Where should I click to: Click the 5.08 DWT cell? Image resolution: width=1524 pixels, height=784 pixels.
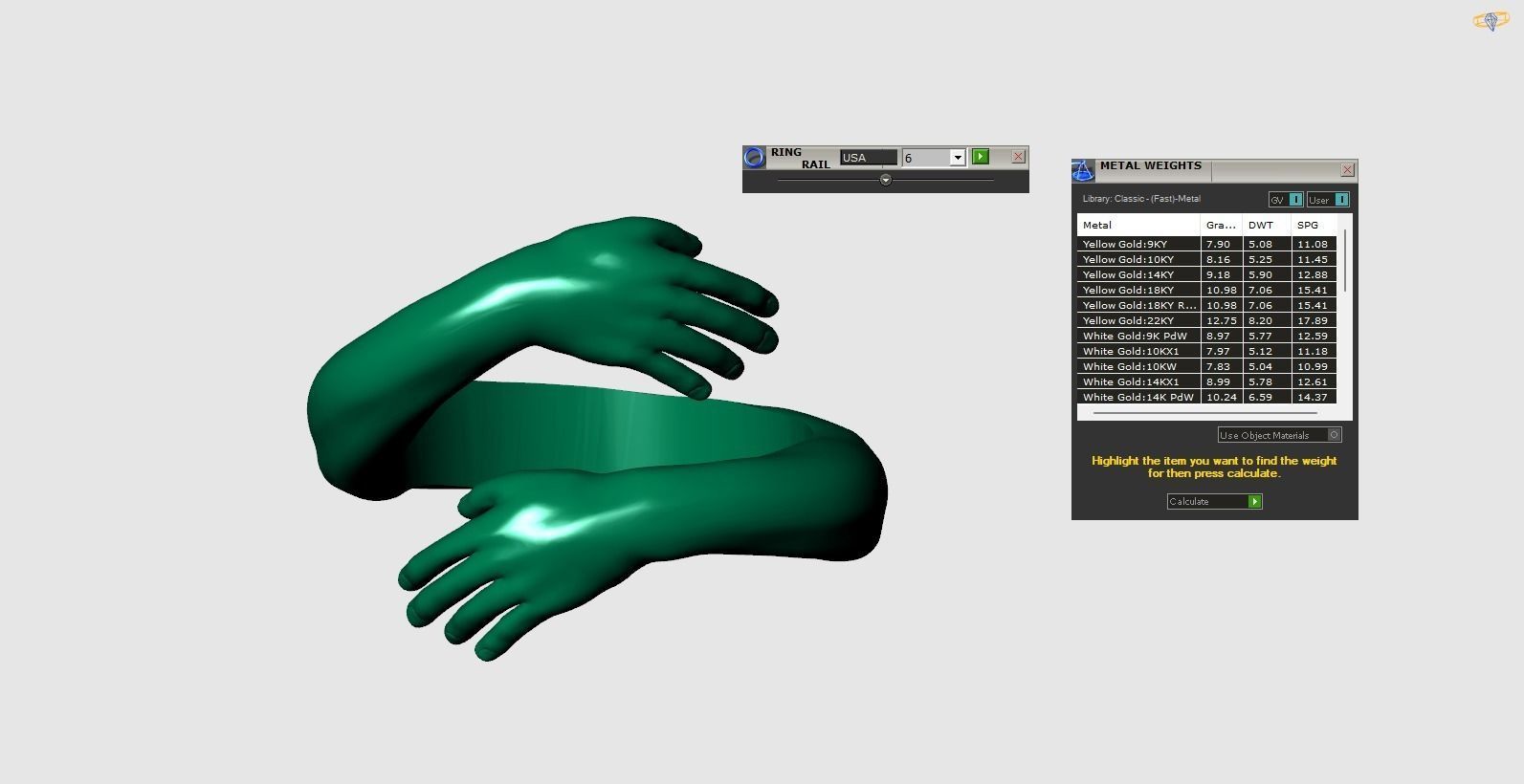(1267, 244)
